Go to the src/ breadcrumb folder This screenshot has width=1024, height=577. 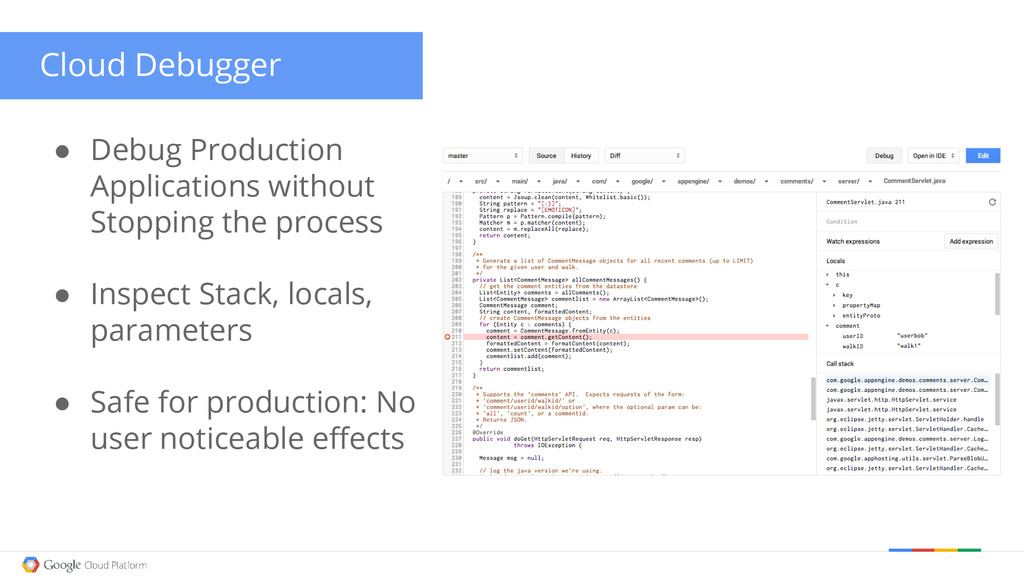coord(481,181)
